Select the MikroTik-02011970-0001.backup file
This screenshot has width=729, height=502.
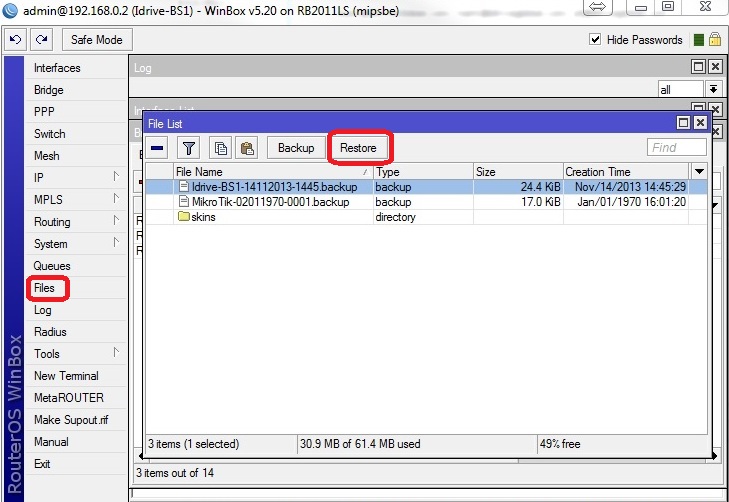[x=263, y=201]
